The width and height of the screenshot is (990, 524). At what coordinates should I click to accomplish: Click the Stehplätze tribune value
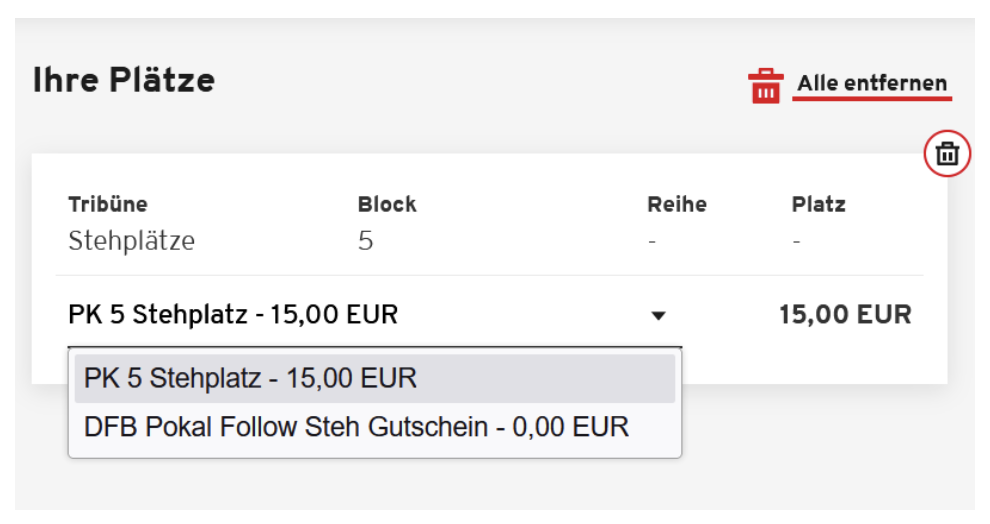tap(131, 241)
